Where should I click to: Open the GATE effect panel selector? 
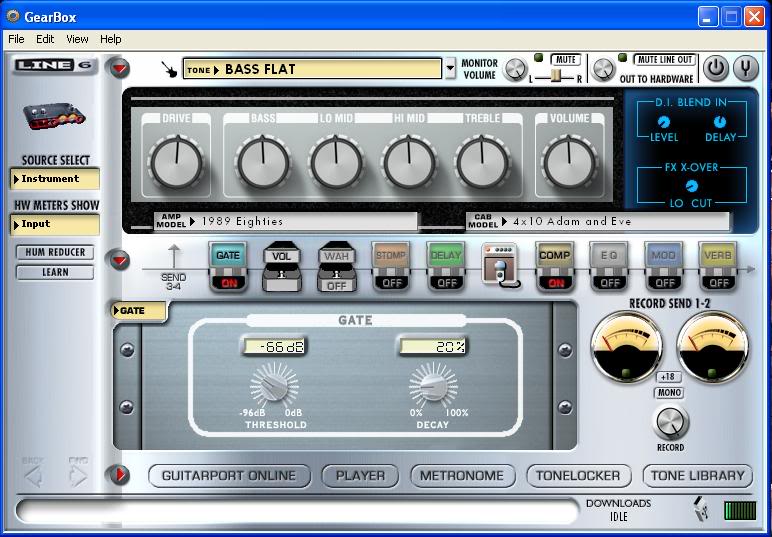pyautogui.click(x=139, y=311)
